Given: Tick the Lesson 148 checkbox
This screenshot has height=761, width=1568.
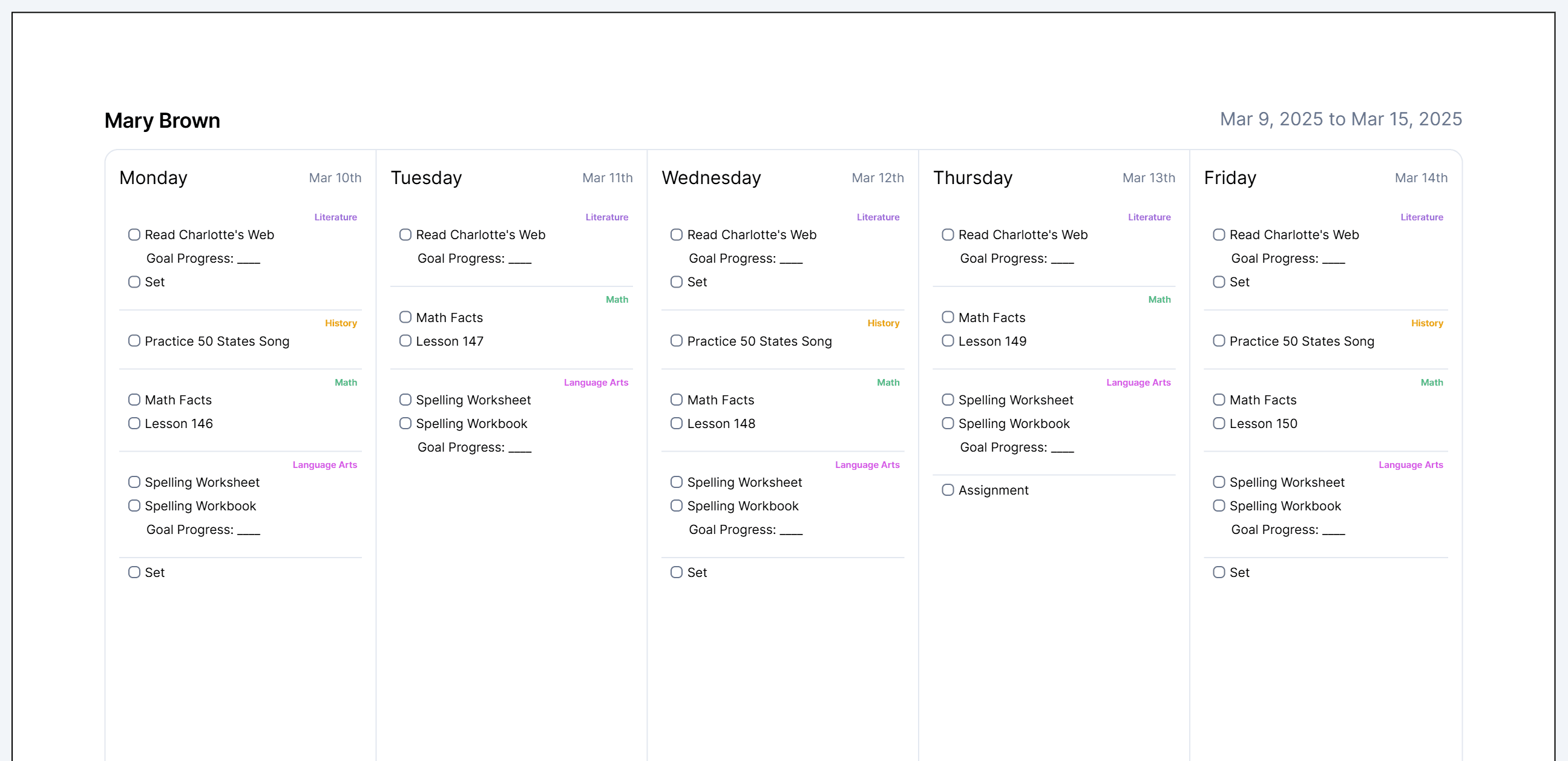Looking at the screenshot, I should coord(676,423).
